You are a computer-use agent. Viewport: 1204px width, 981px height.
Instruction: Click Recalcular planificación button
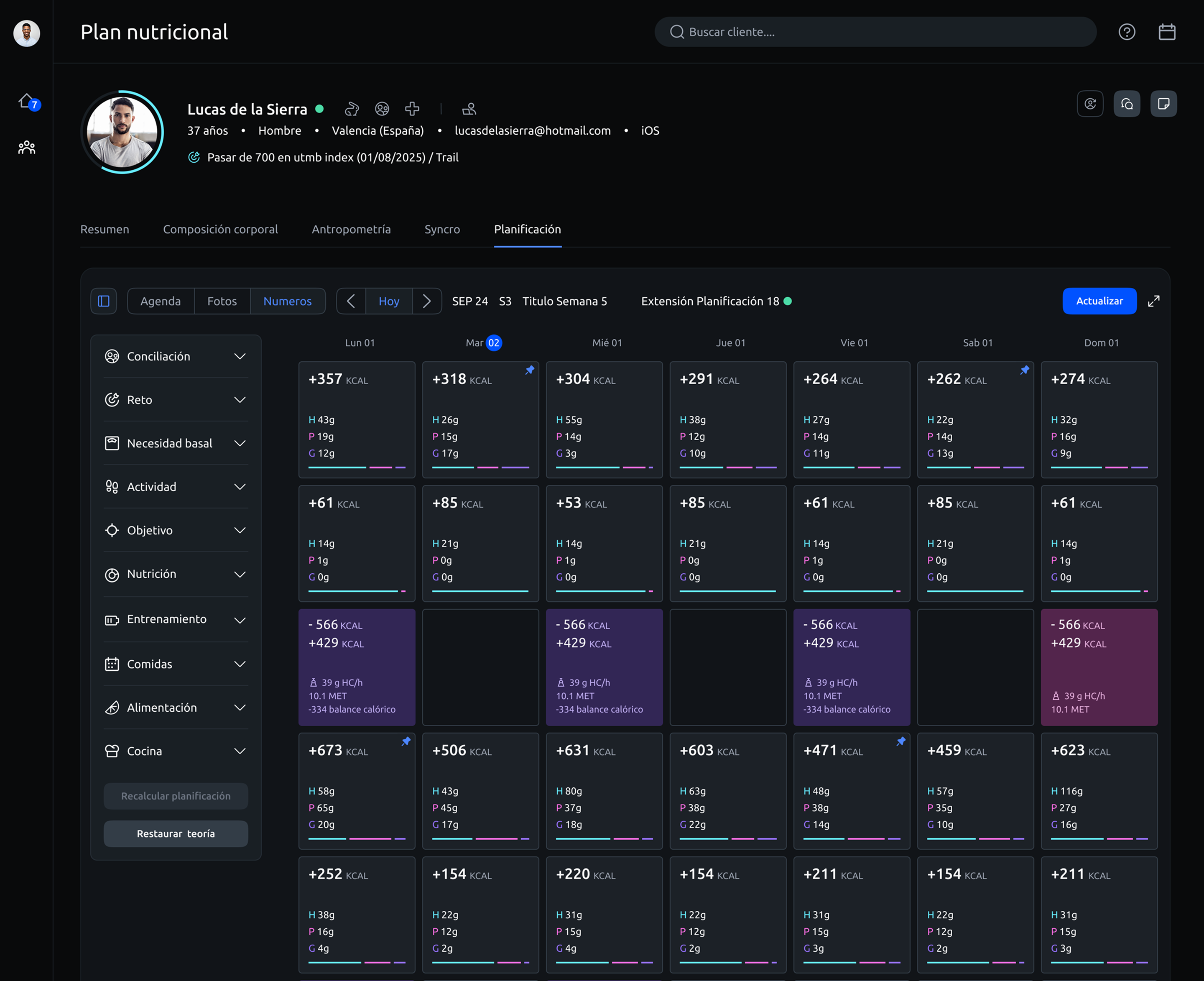(176, 796)
